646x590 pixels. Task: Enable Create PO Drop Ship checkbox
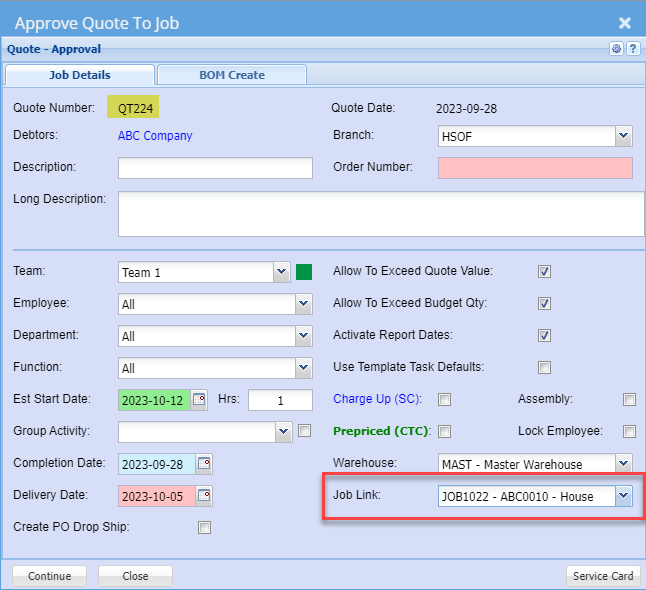tap(204, 527)
